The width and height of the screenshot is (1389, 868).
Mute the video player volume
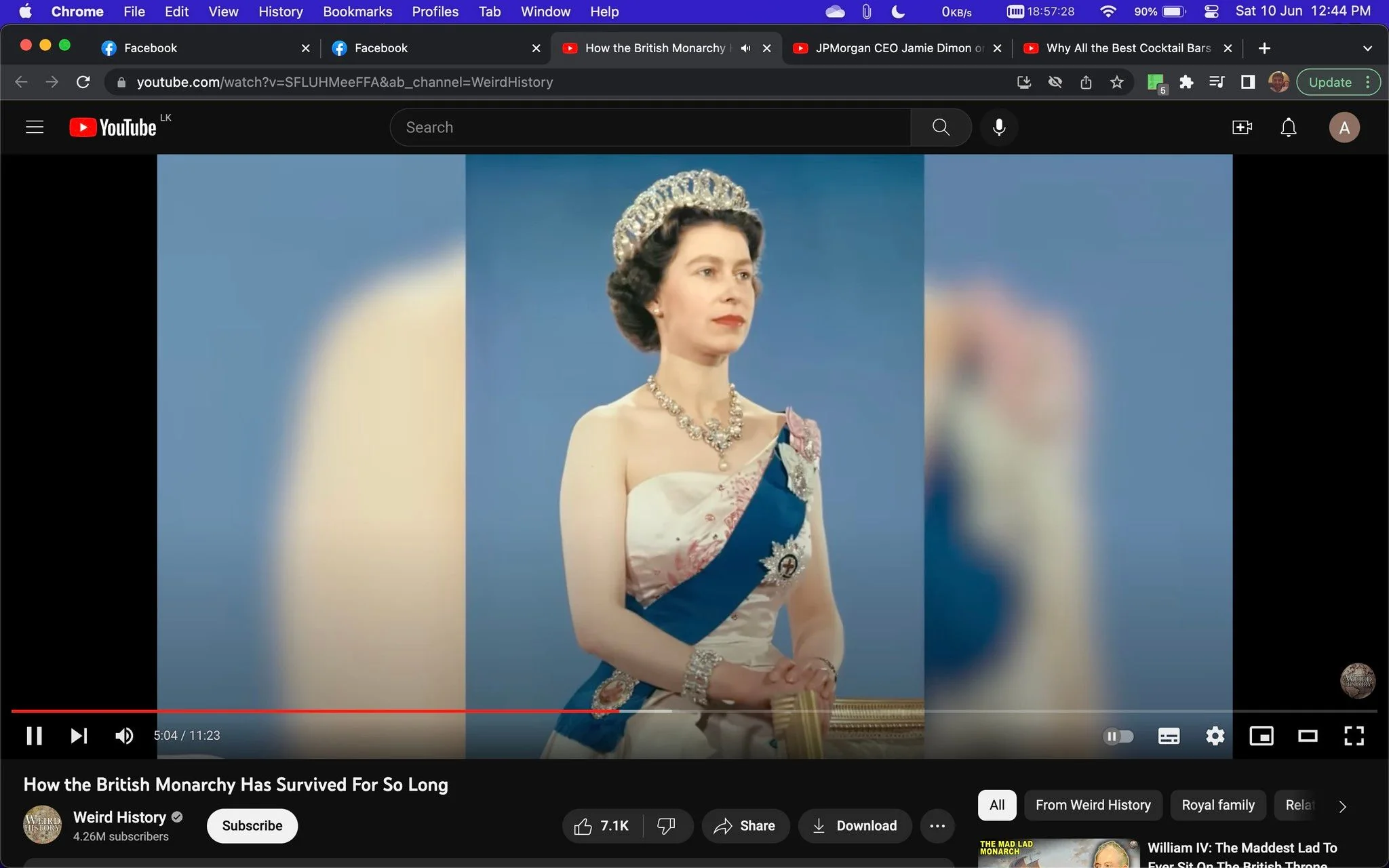click(x=124, y=736)
